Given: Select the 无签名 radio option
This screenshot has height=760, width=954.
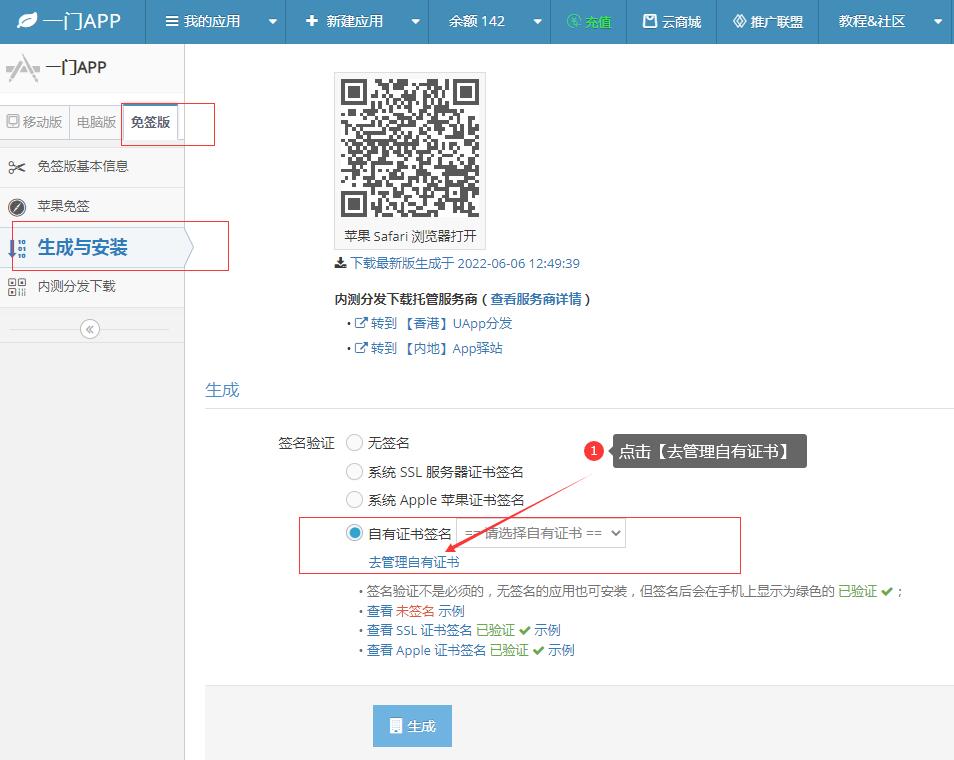Looking at the screenshot, I should 354,442.
